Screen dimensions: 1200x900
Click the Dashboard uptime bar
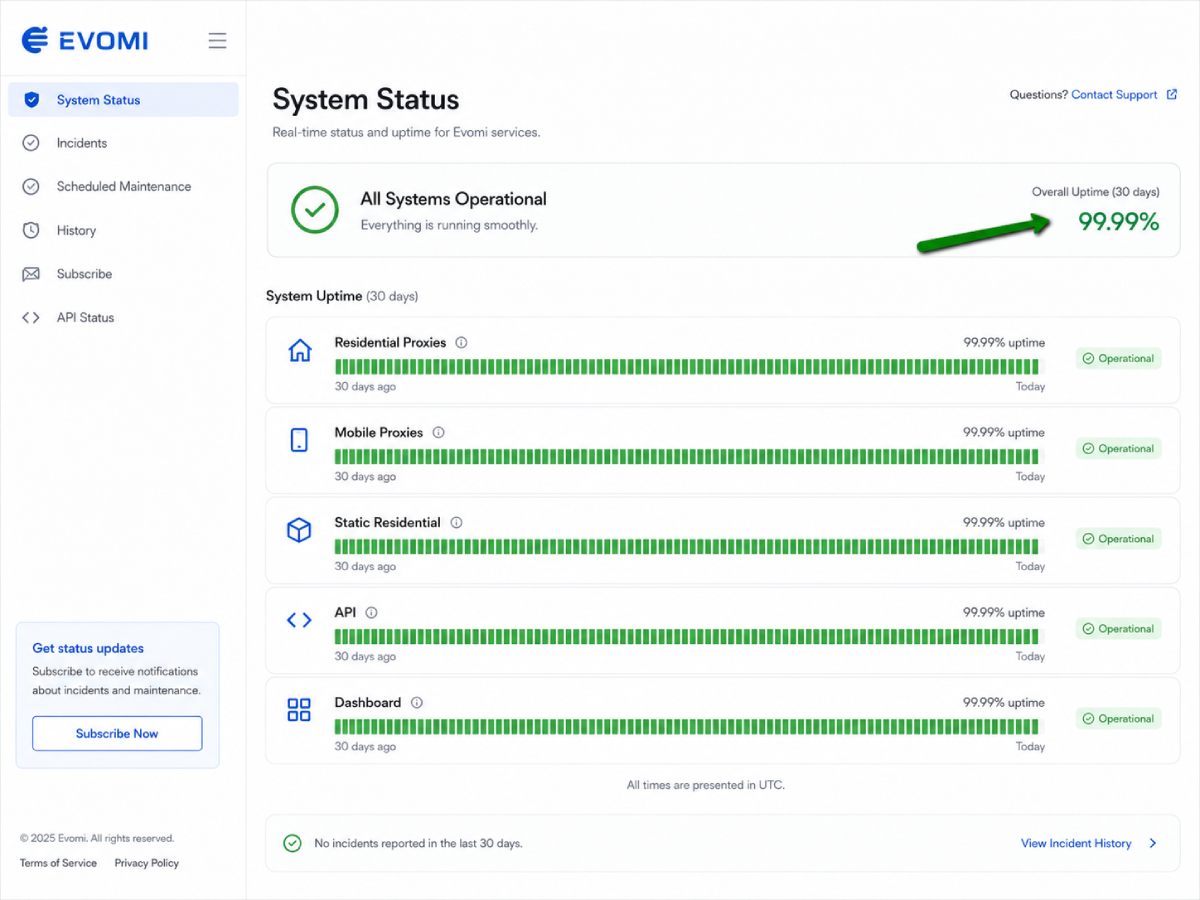click(x=687, y=726)
